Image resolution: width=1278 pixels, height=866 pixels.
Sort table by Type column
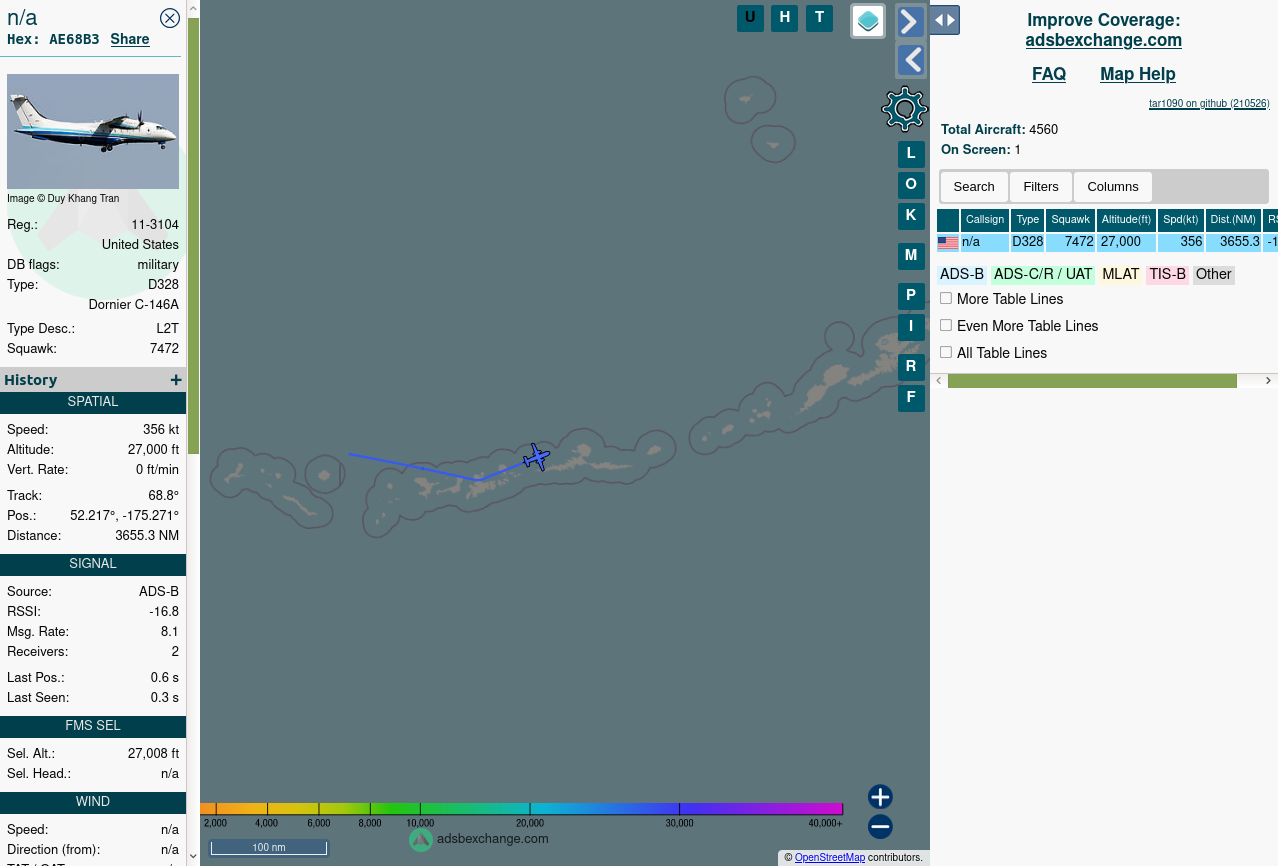pyautogui.click(x=1028, y=220)
